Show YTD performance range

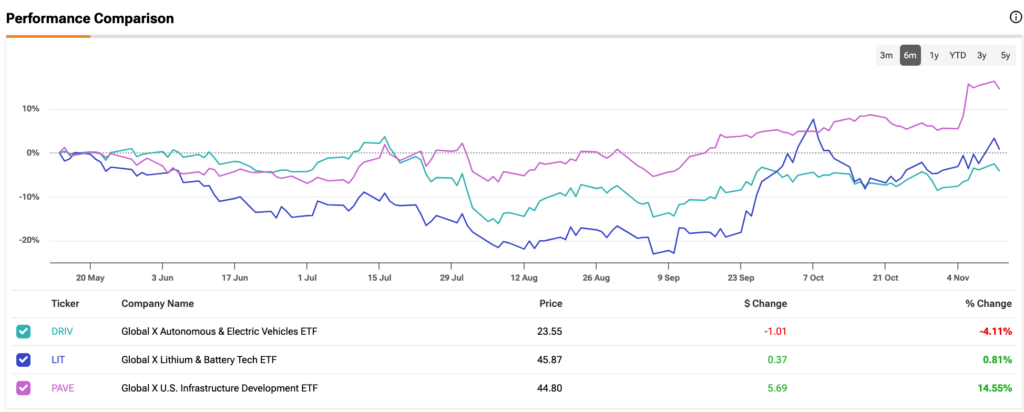(x=957, y=55)
